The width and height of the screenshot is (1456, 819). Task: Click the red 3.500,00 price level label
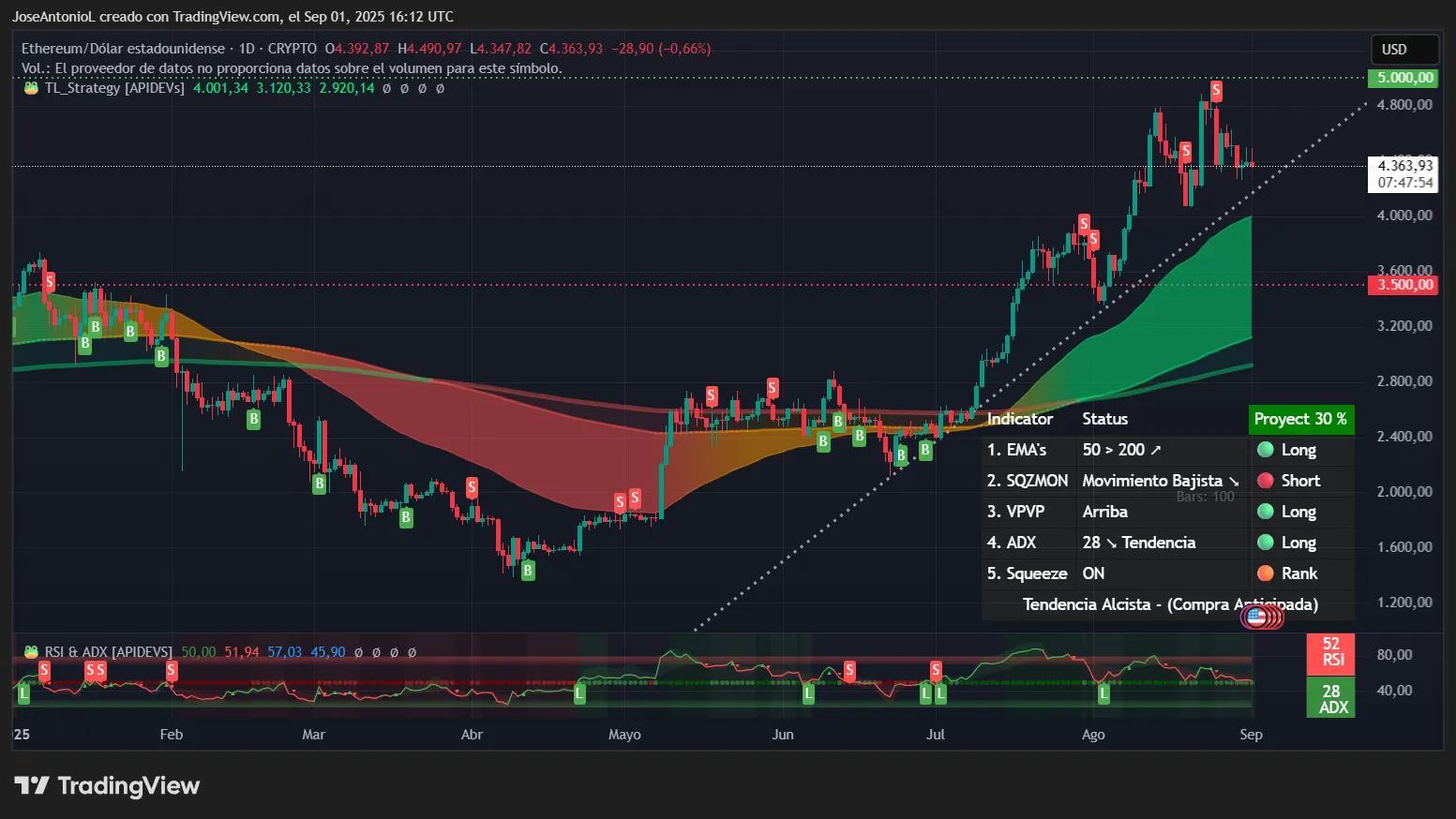pyautogui.click(x=1403, y=285)
